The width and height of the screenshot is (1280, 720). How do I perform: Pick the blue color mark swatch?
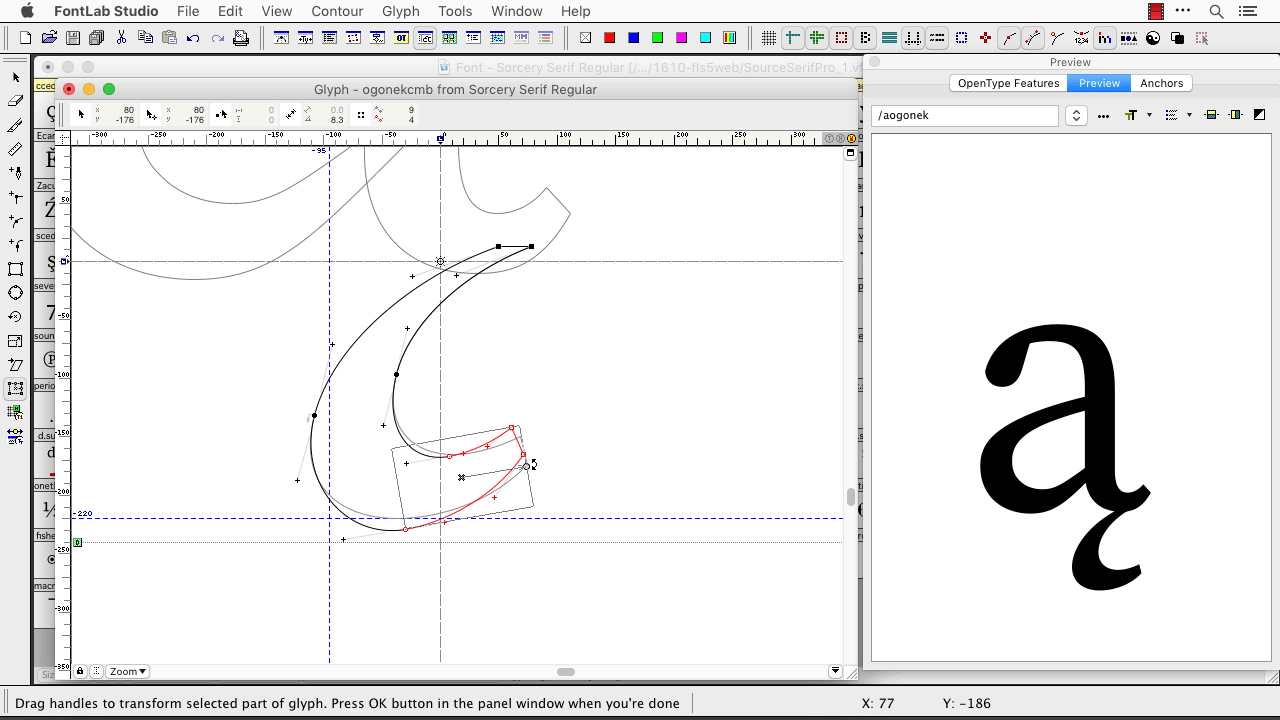(x=633, y=38)
